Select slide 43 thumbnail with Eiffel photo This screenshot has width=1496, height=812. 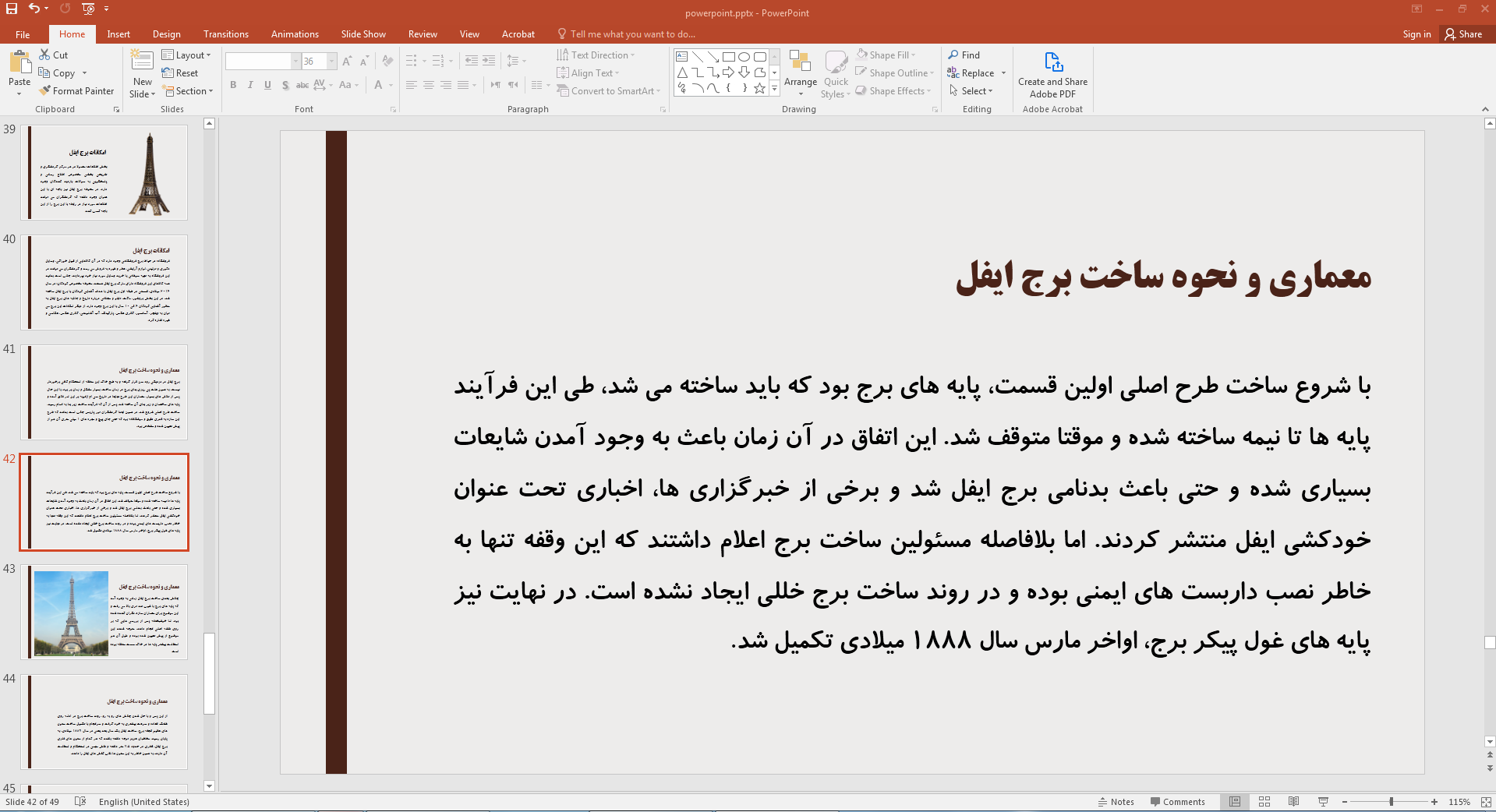click(x=104, y=612)
